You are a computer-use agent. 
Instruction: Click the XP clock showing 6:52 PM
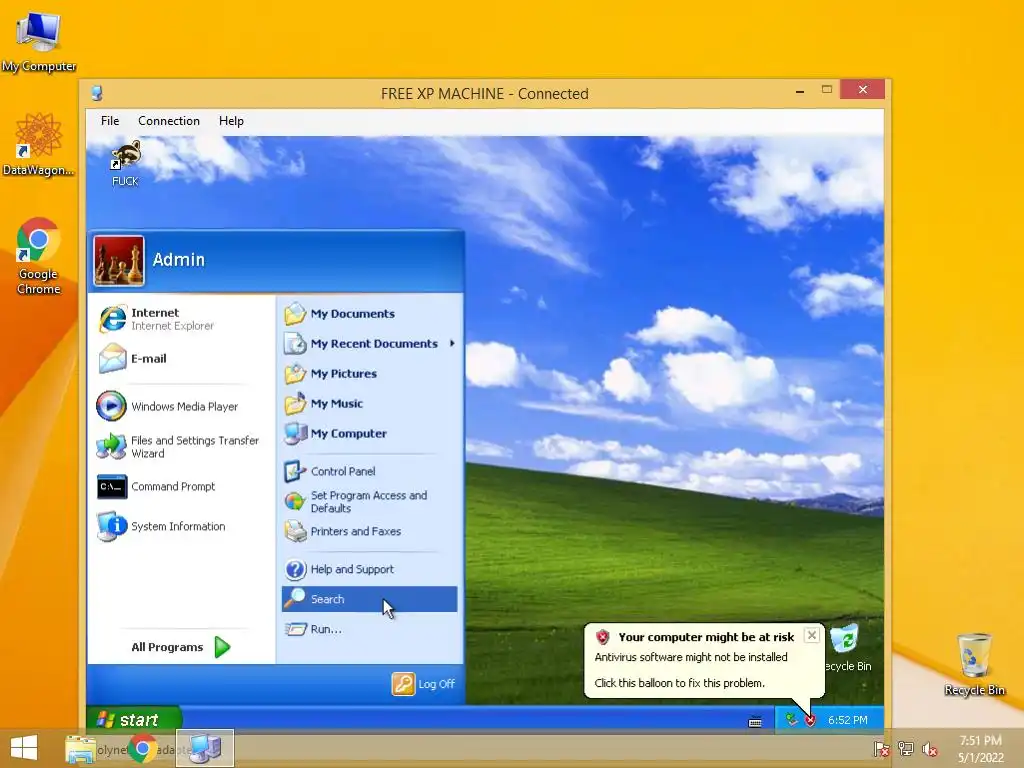coord(848,720)
